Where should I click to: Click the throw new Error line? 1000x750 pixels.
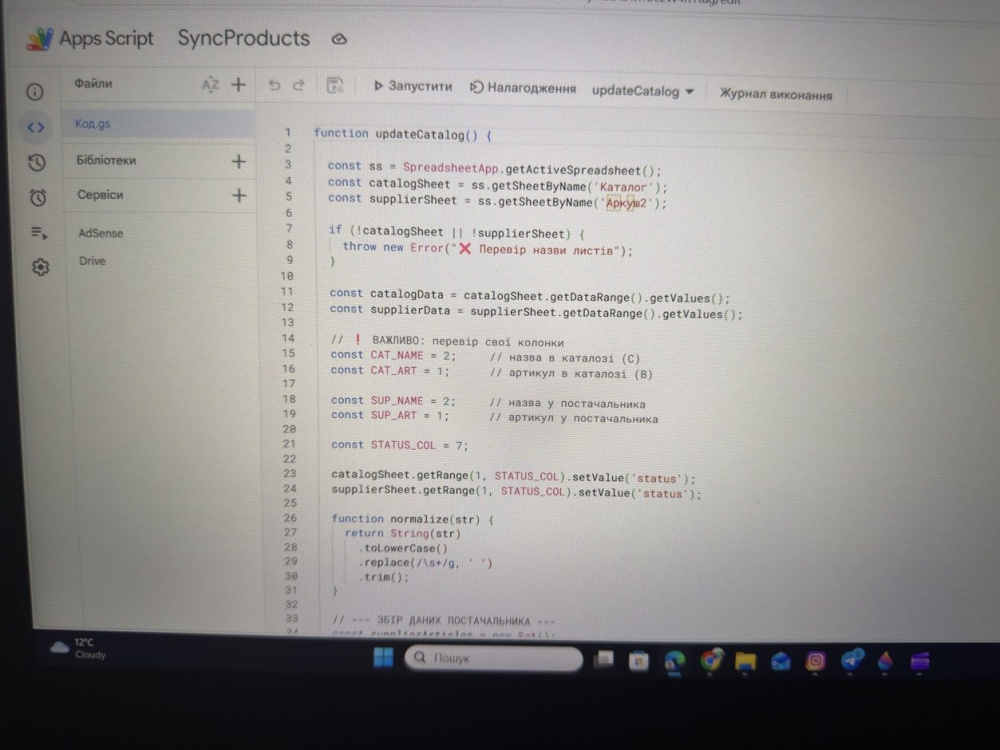[488, 249]
